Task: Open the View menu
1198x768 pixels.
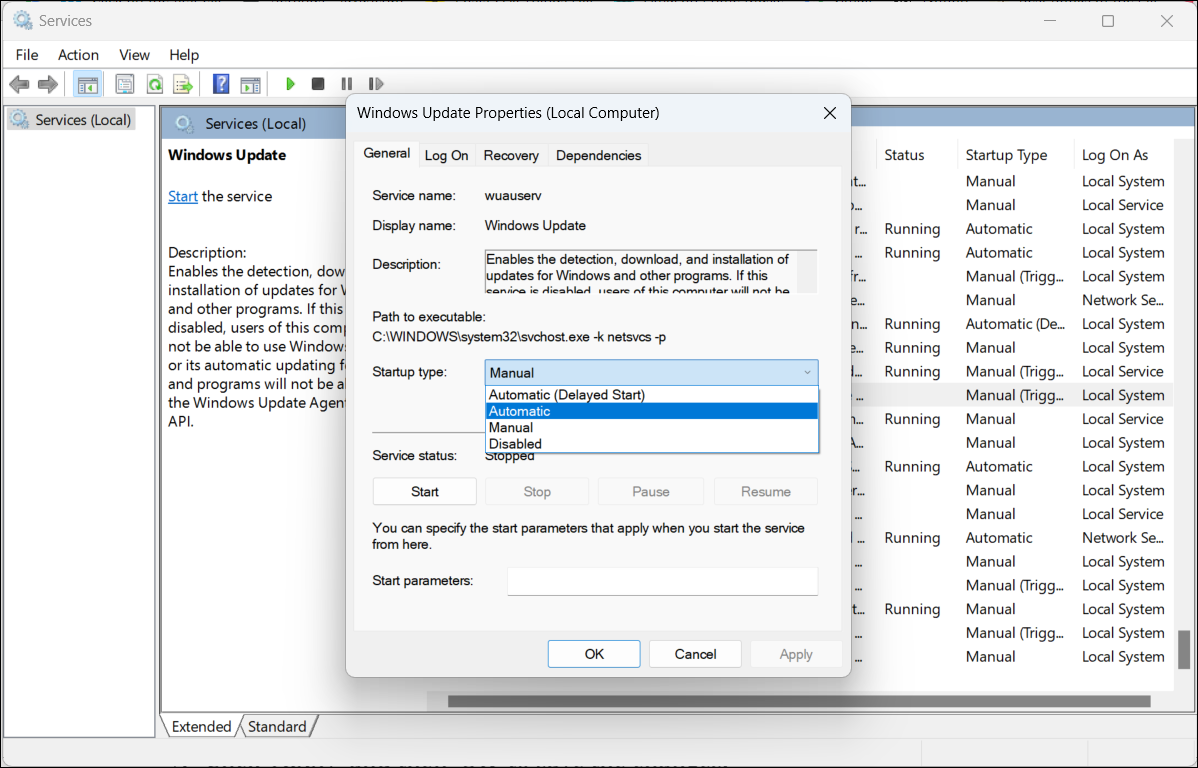Action: point(134,55)
